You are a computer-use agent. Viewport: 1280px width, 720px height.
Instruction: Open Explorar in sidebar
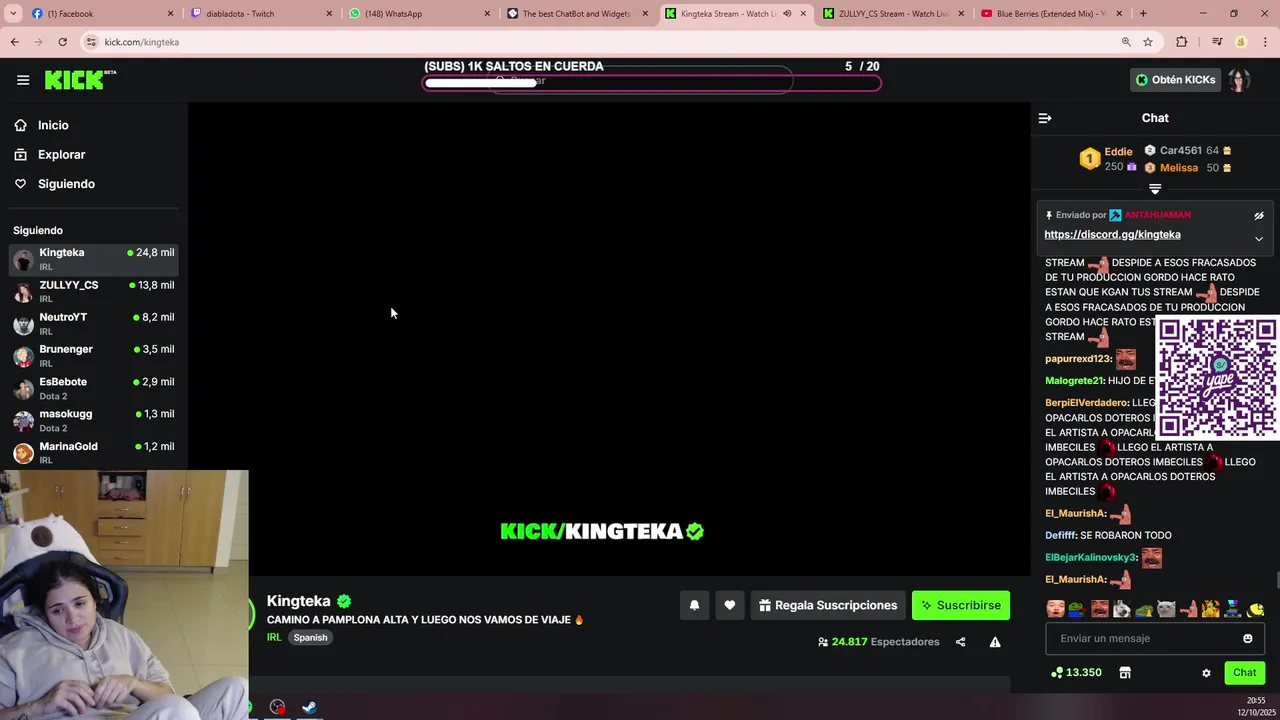[x=61, y=155]
